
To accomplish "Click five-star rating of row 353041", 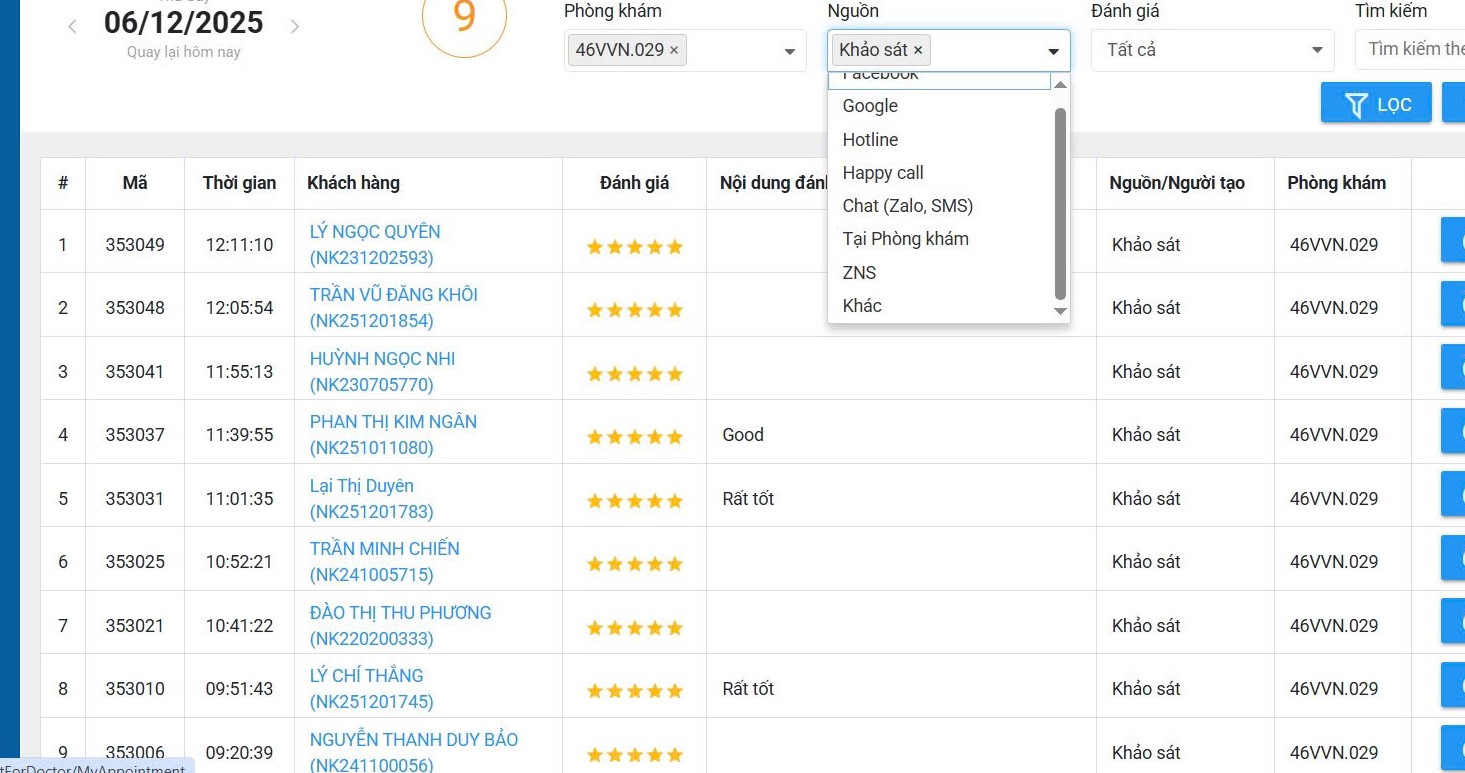I will [x=634, y=374].
